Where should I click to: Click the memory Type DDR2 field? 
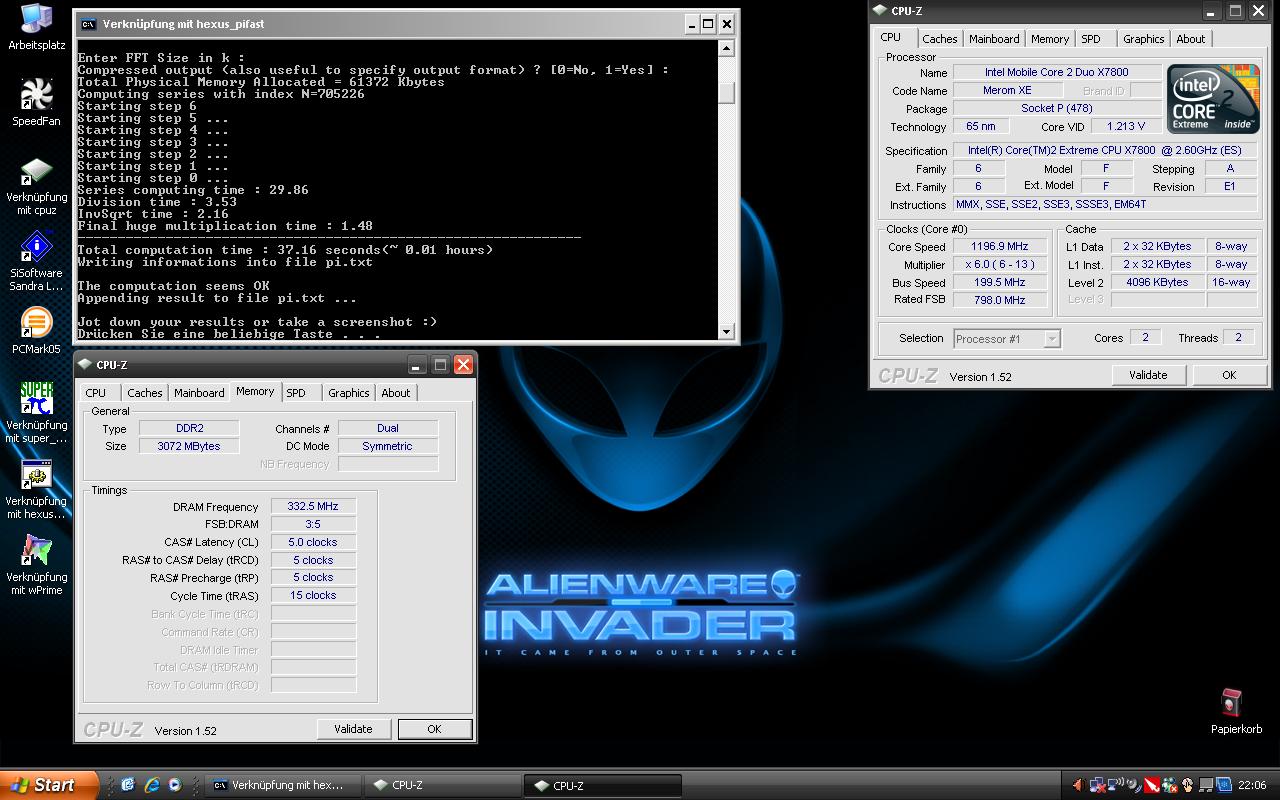click(189, 428)
